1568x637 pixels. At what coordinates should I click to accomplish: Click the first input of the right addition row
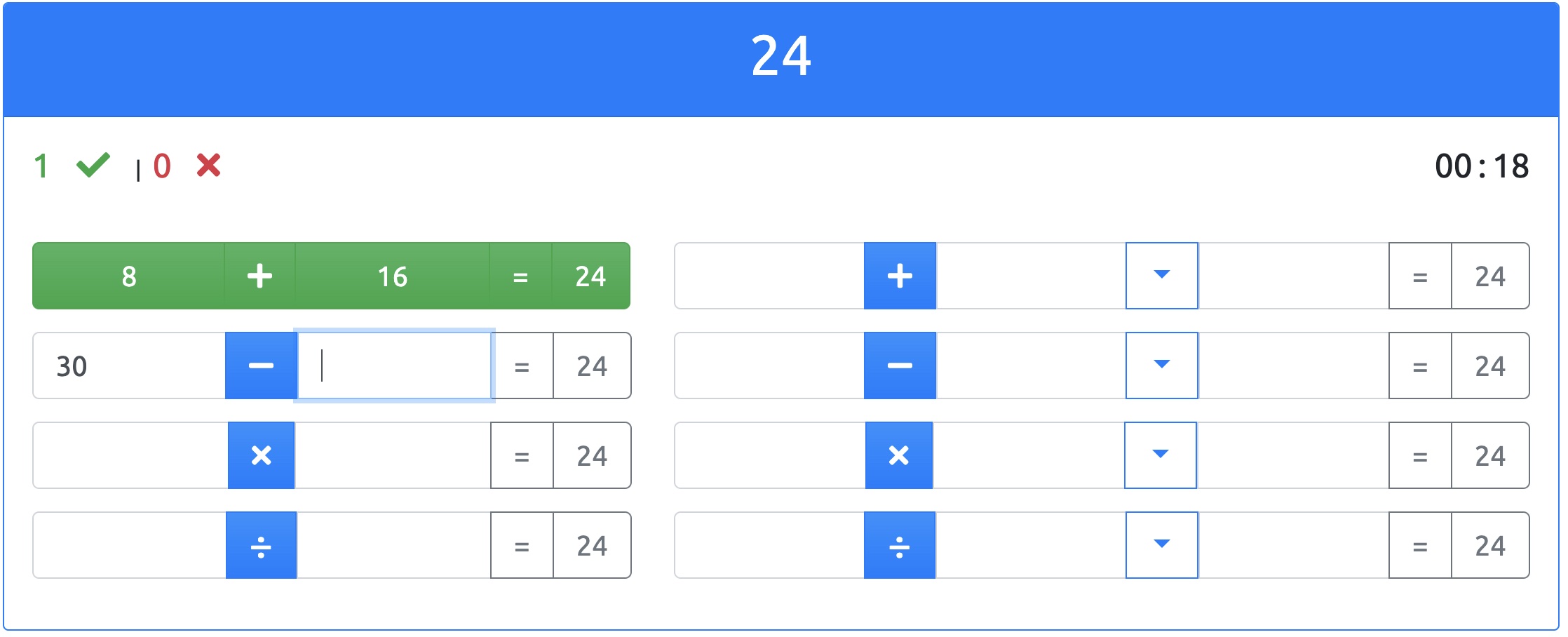[x=769, y=276]
